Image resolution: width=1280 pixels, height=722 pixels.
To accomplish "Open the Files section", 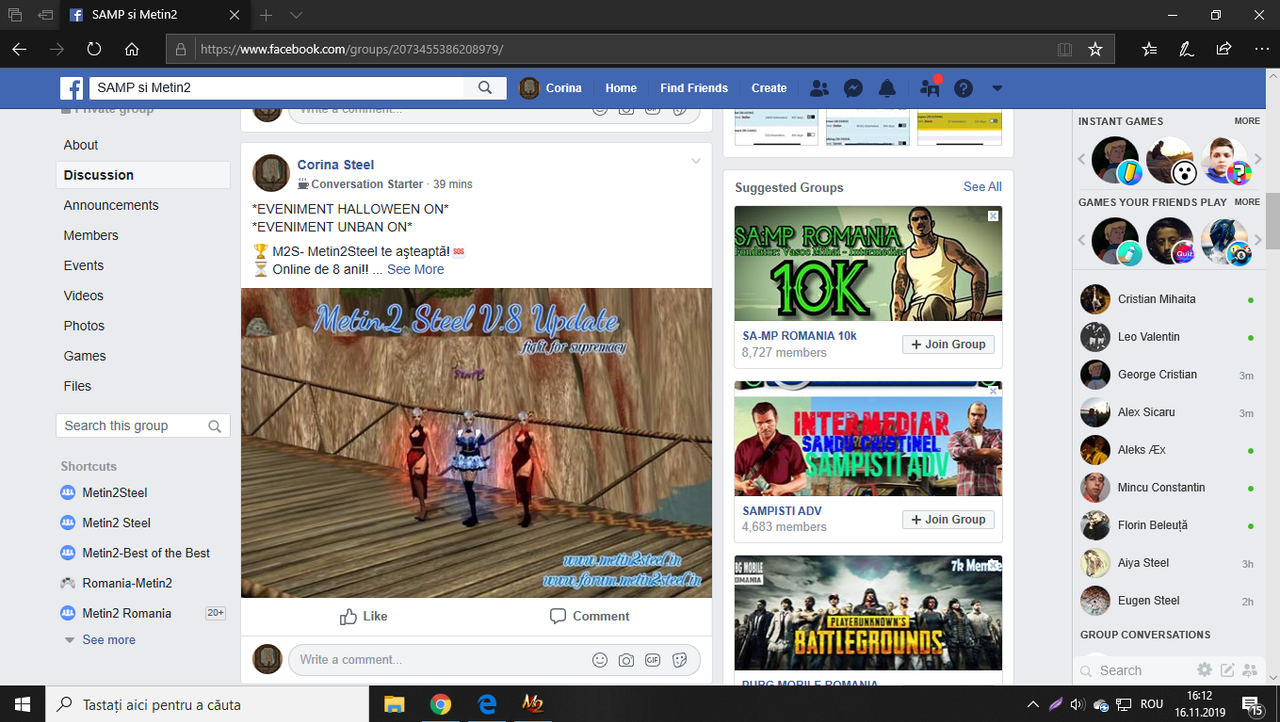I will point(77,386).
